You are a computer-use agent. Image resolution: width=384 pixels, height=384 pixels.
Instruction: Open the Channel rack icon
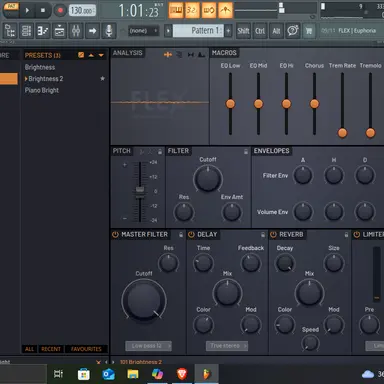pos(26,31)
